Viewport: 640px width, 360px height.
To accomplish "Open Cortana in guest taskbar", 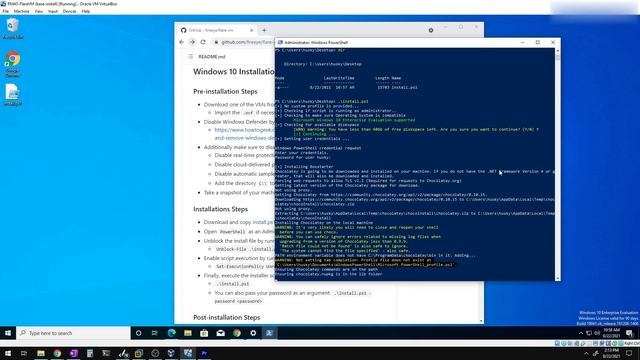I will coord(138,333).
